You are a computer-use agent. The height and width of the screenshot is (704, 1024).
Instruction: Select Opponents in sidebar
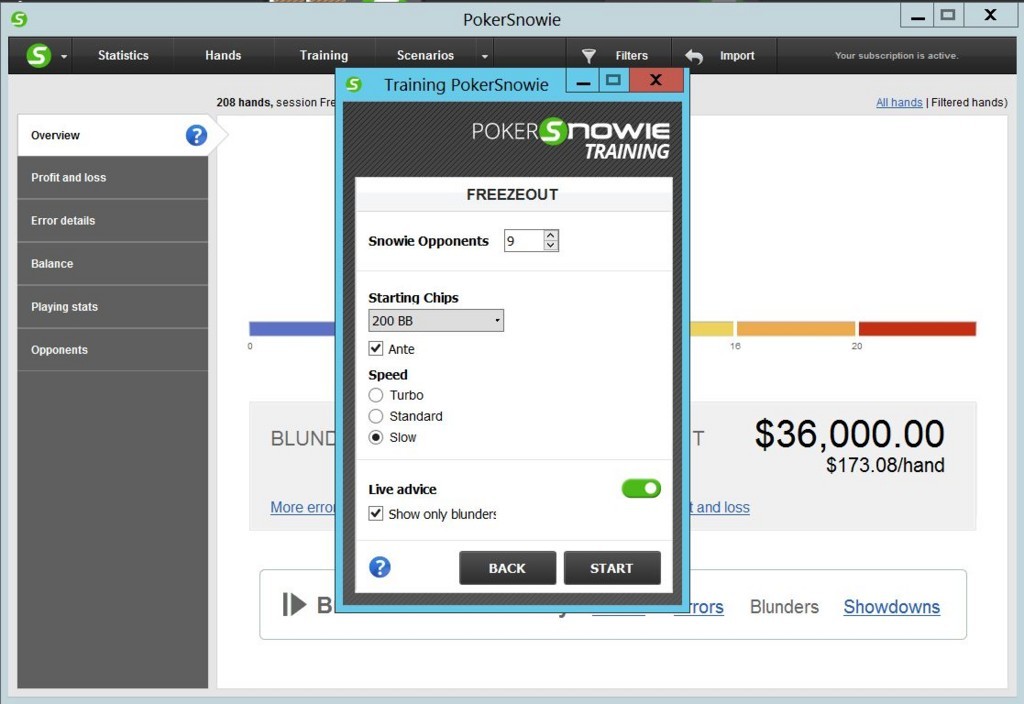112,350
